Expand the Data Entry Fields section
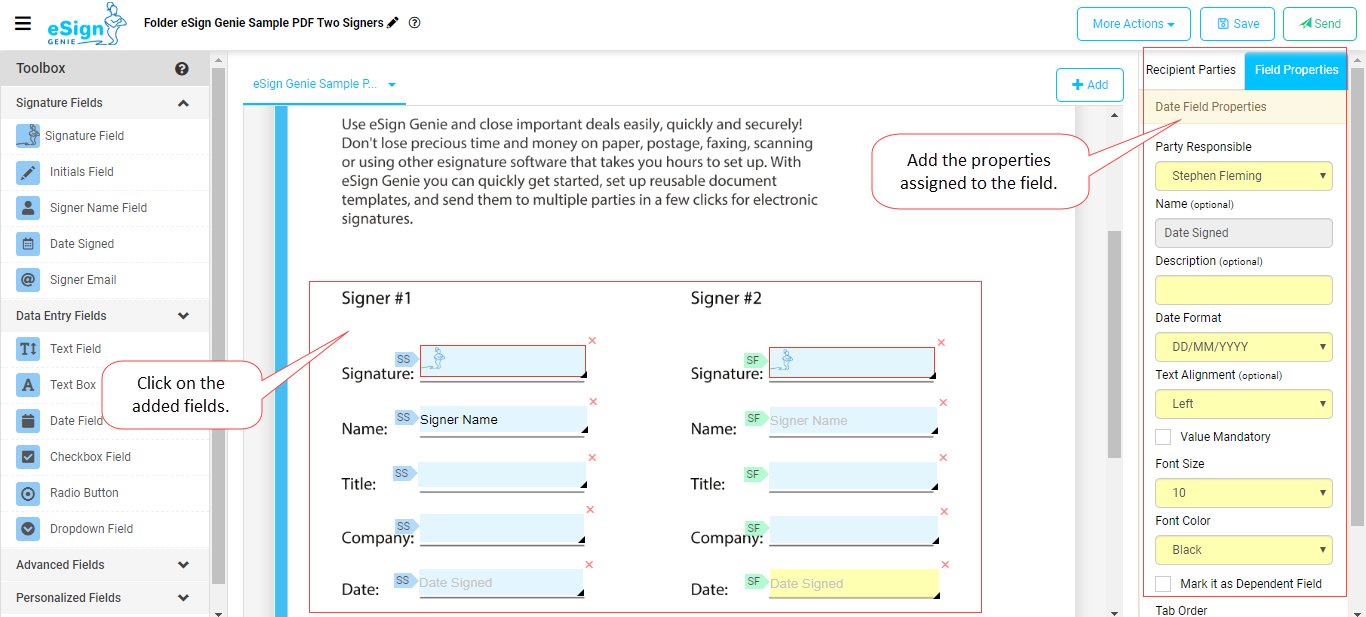This screenshot has height=617, width=1366. (183, 316)
